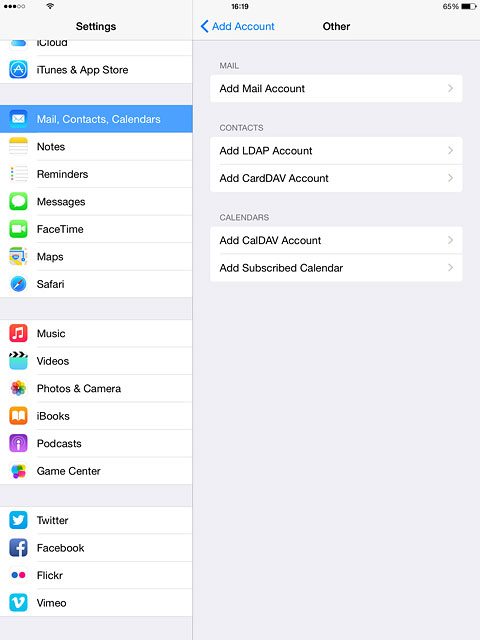
Task: Tap the Flickr dots icon
Action: (x=18, y=575)
